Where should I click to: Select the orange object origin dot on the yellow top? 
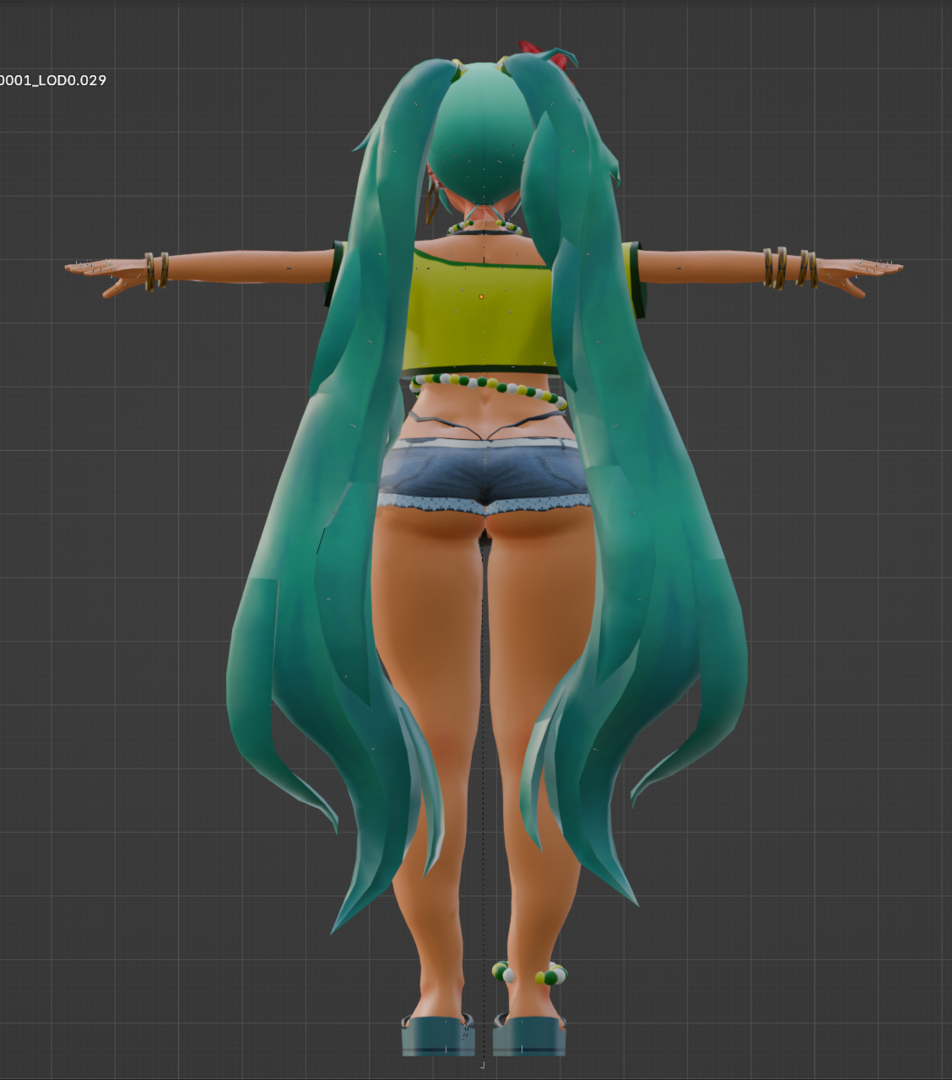coord(481,297)
